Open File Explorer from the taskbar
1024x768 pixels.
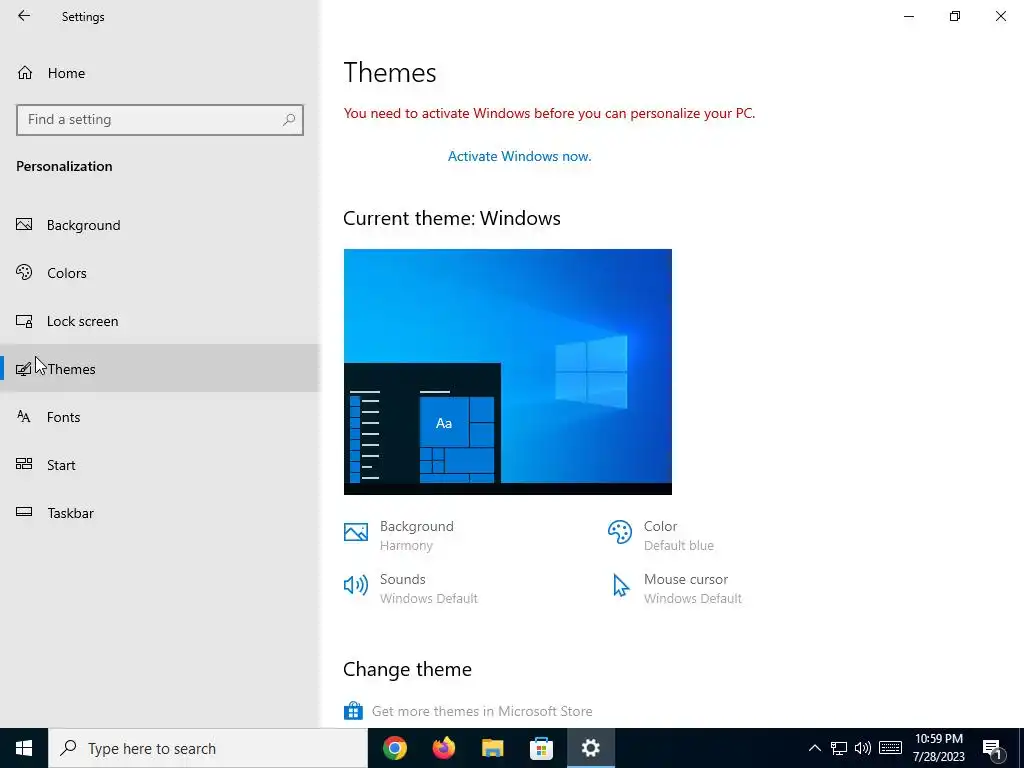coord(493,748)
